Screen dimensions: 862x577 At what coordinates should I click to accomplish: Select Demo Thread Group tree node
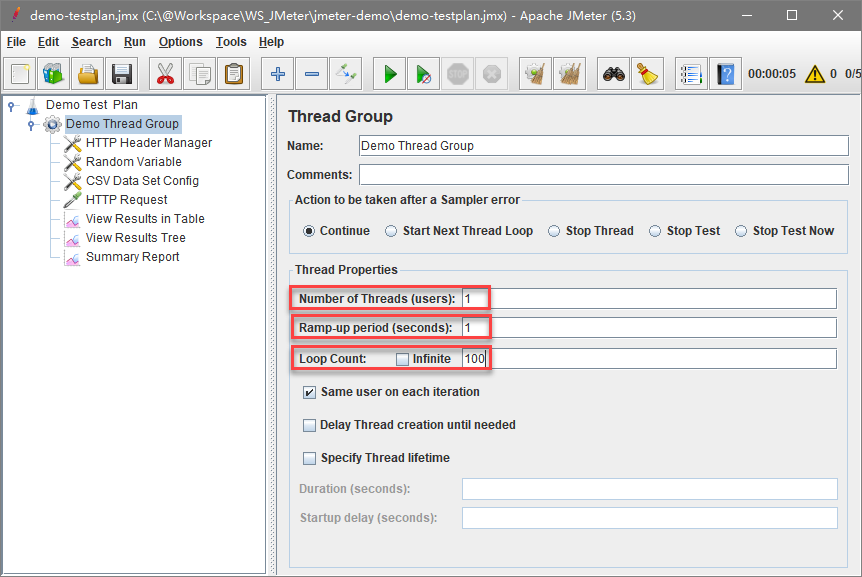tap(122, 124)
